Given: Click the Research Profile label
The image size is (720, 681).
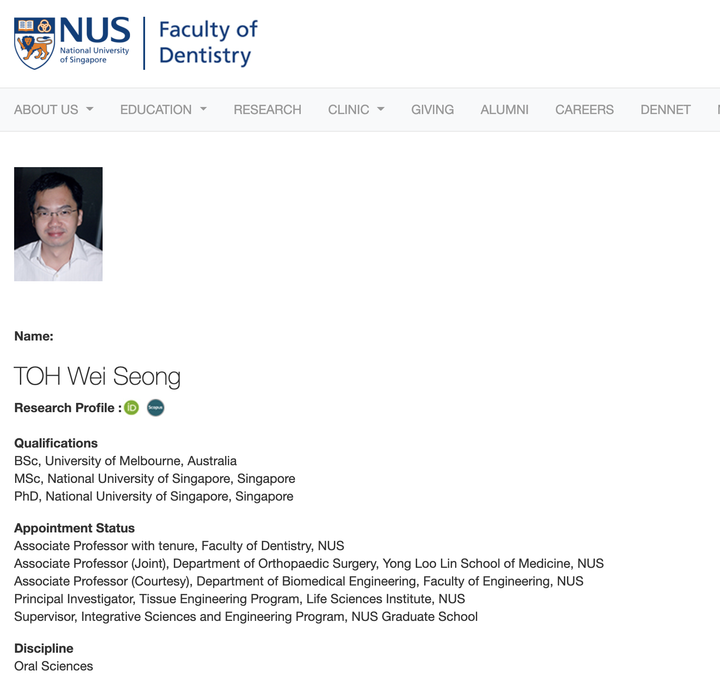Looking at the screenshot, I should click(67, 408).
